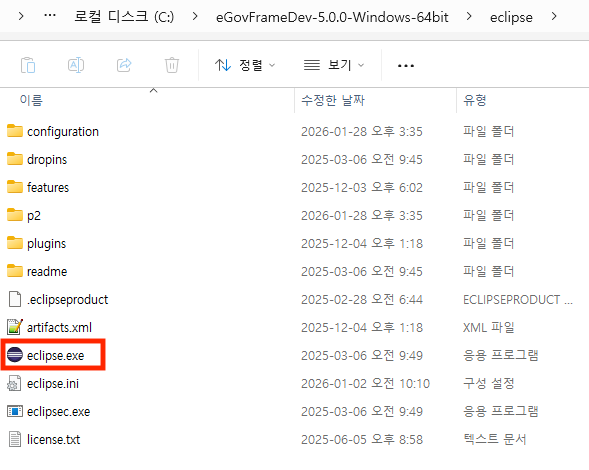The width and height of the screenshot is (589, 470).
Task: Select the p2 folder name
Action: pyautogui.click(x=33, y=216)
